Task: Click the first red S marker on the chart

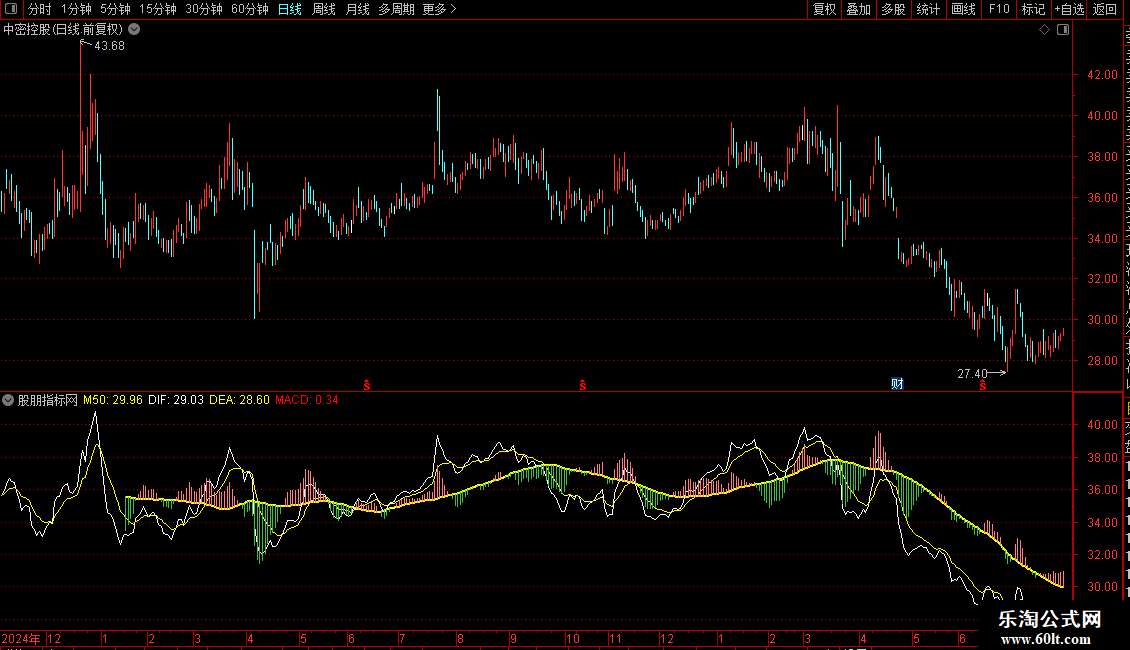Action: click(367, 385)
